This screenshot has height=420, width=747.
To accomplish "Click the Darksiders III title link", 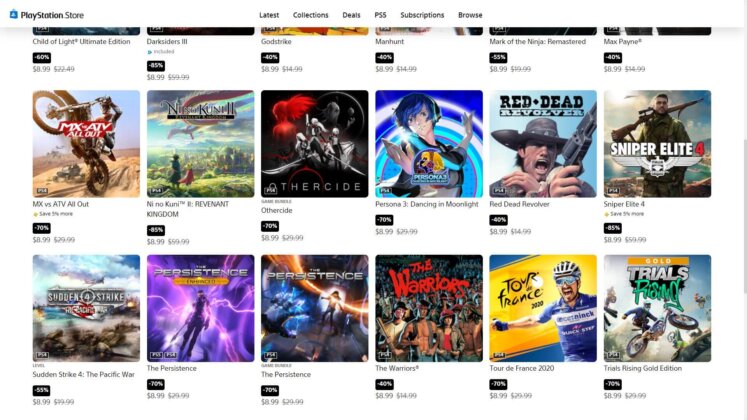I will point(167,42).
